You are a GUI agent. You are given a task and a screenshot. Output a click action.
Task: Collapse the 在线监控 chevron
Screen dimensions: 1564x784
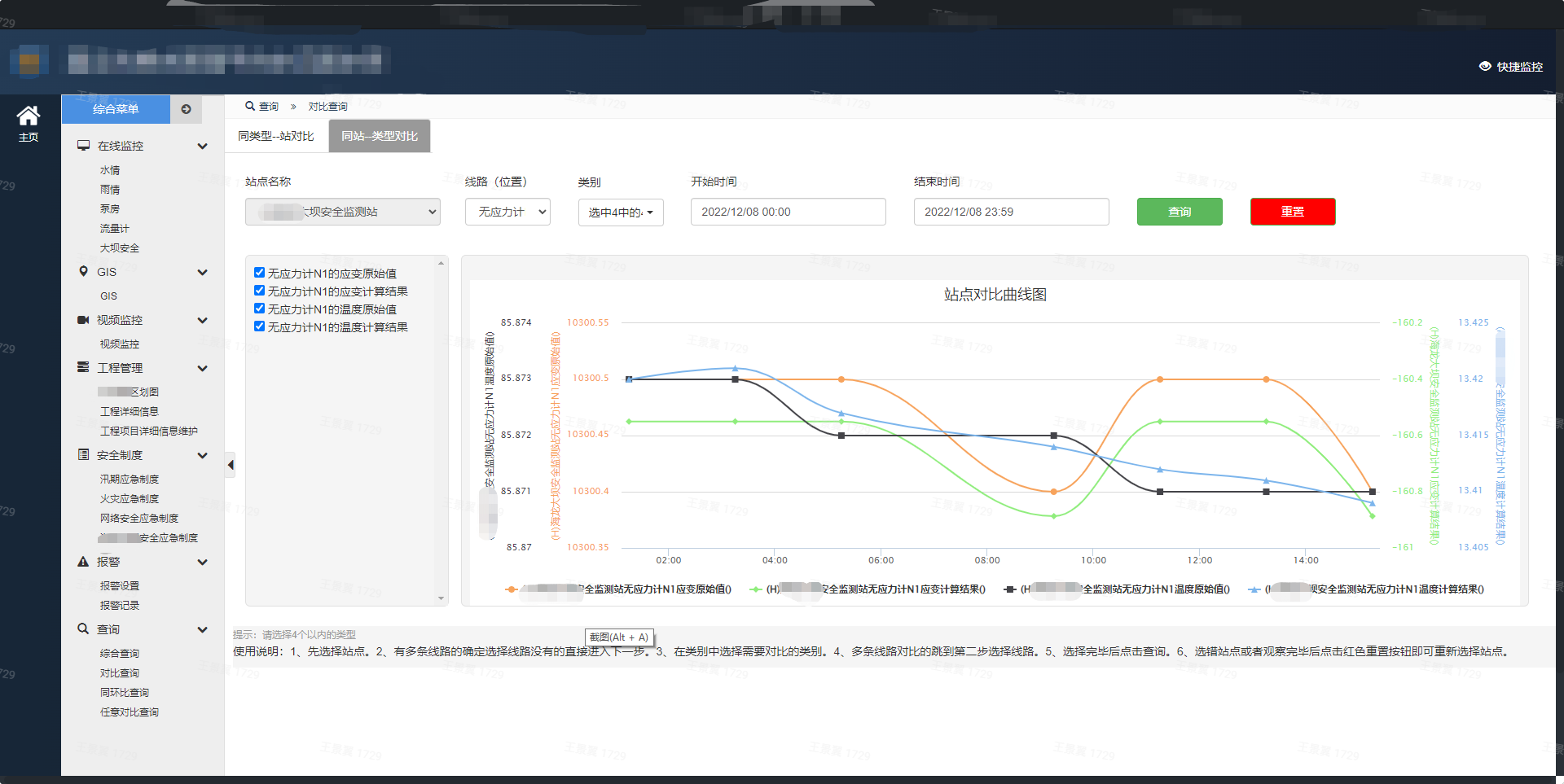202,147
